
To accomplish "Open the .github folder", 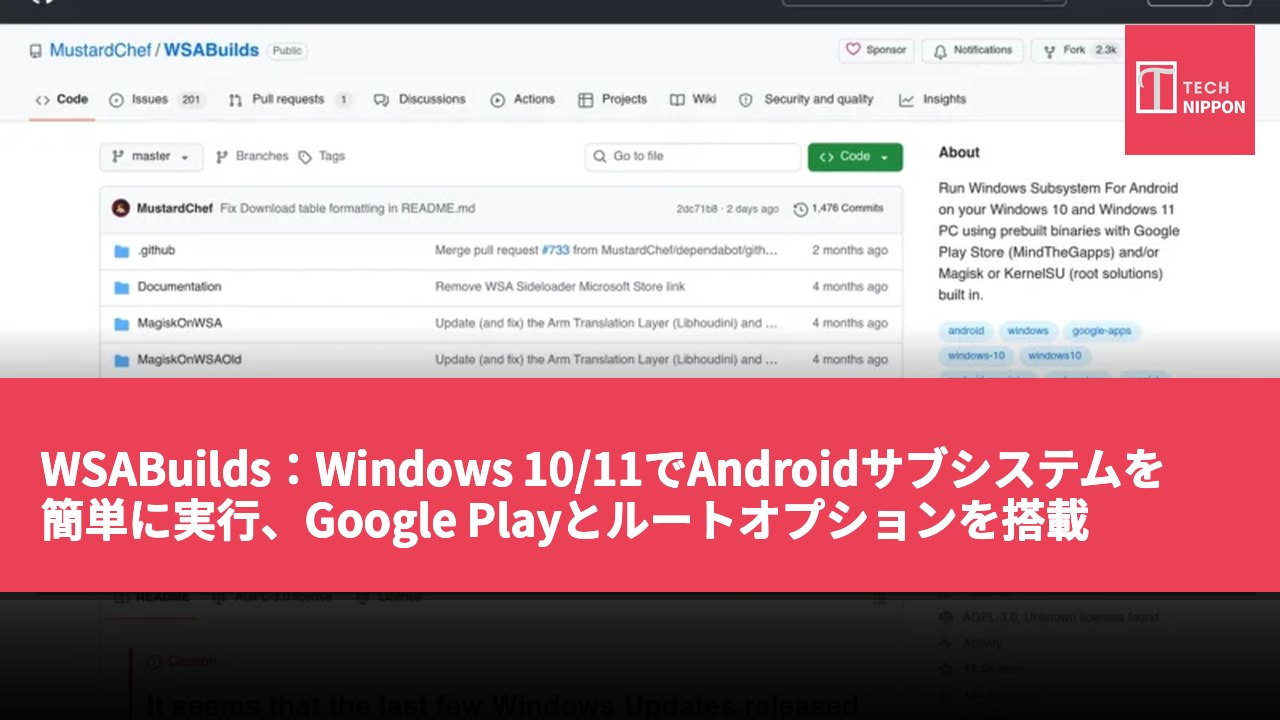I will point(156,250).
